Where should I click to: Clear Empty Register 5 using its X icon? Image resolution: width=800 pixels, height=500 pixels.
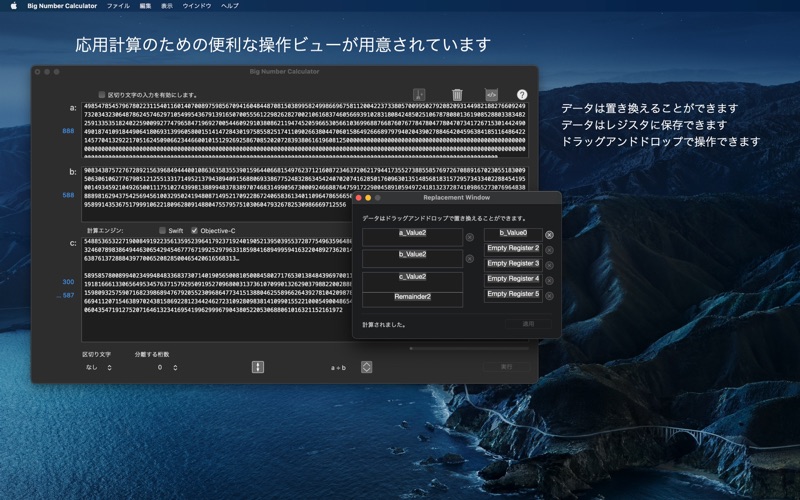pos(549,296)
